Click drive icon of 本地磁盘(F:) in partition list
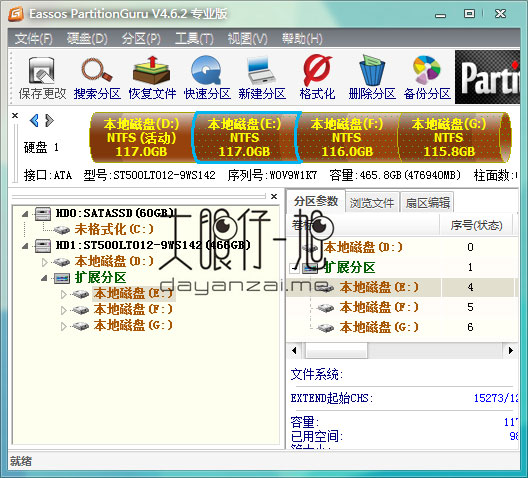Screen dimensions: 528x478 [326, 307]
